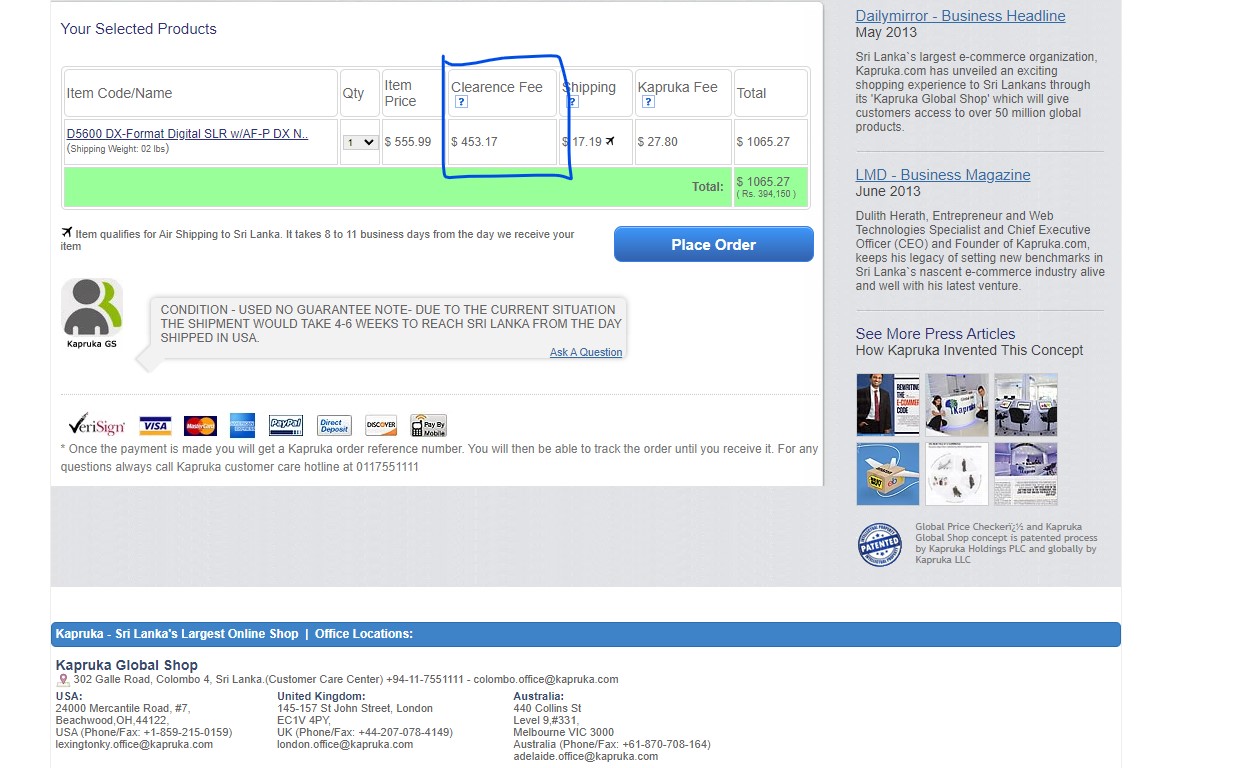Click the Ask A Question link

[586, 352]
